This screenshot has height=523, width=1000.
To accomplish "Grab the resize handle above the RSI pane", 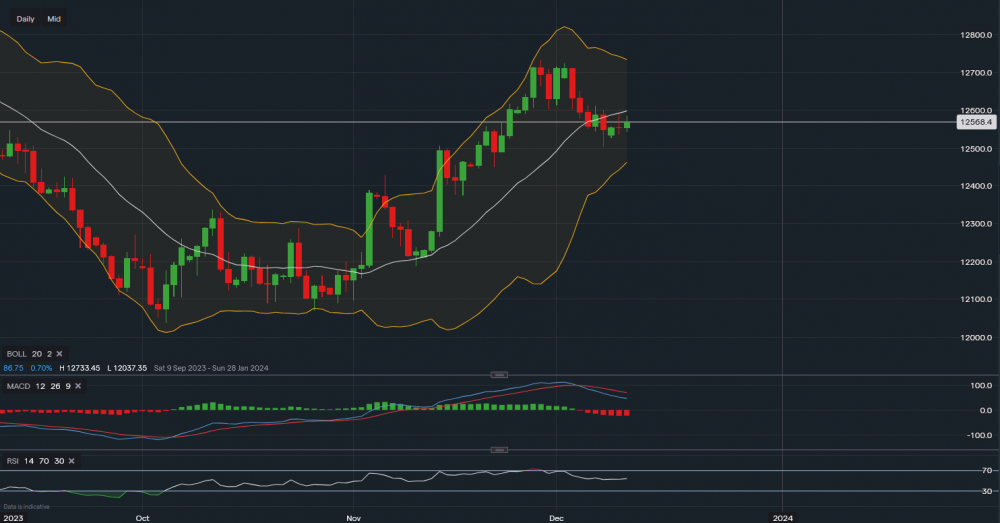I will click(499, 450).
